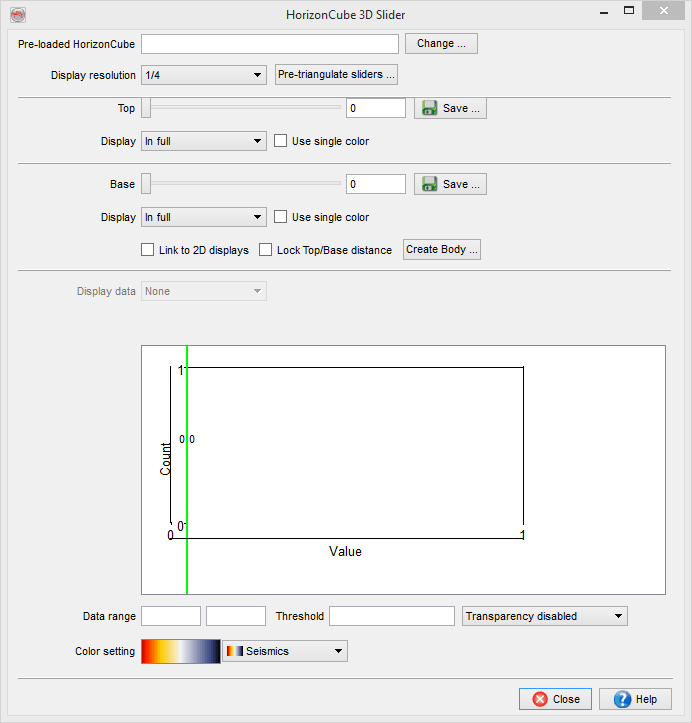Screen dimensions: 692x723
Task: Click the Seismics color bar swatch
Action: (180, 651)
